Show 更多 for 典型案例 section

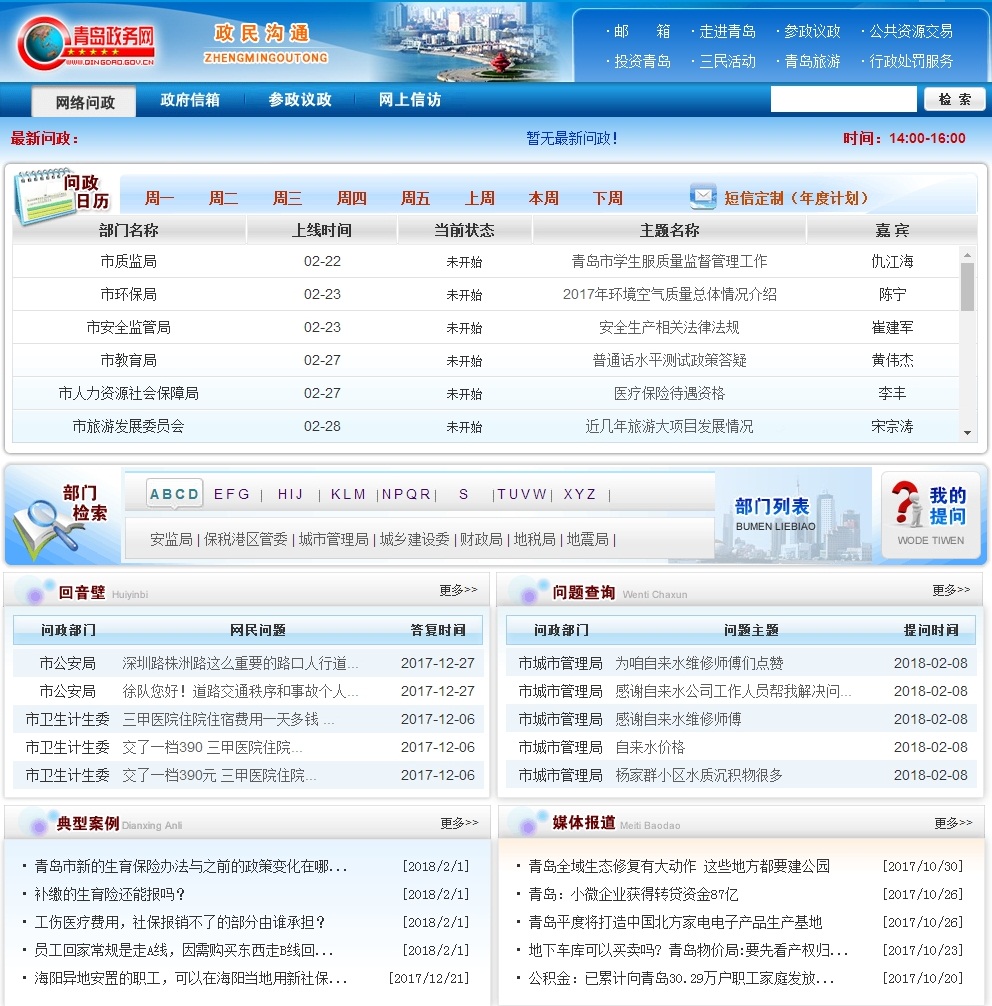click(x=459, y=823)
